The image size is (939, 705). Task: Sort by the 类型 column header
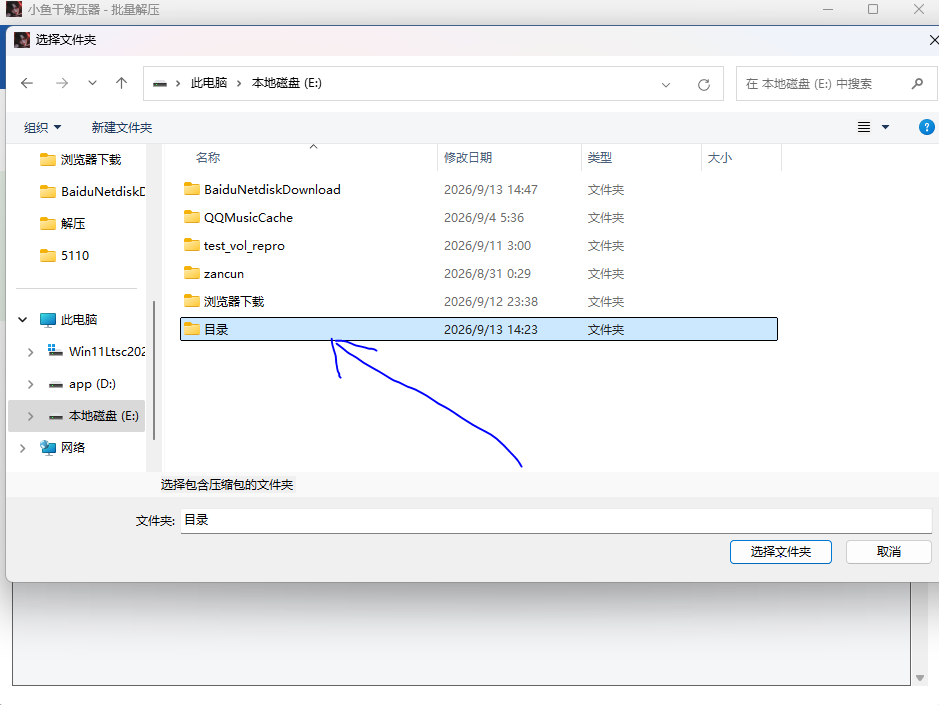[x=599, y=158]
